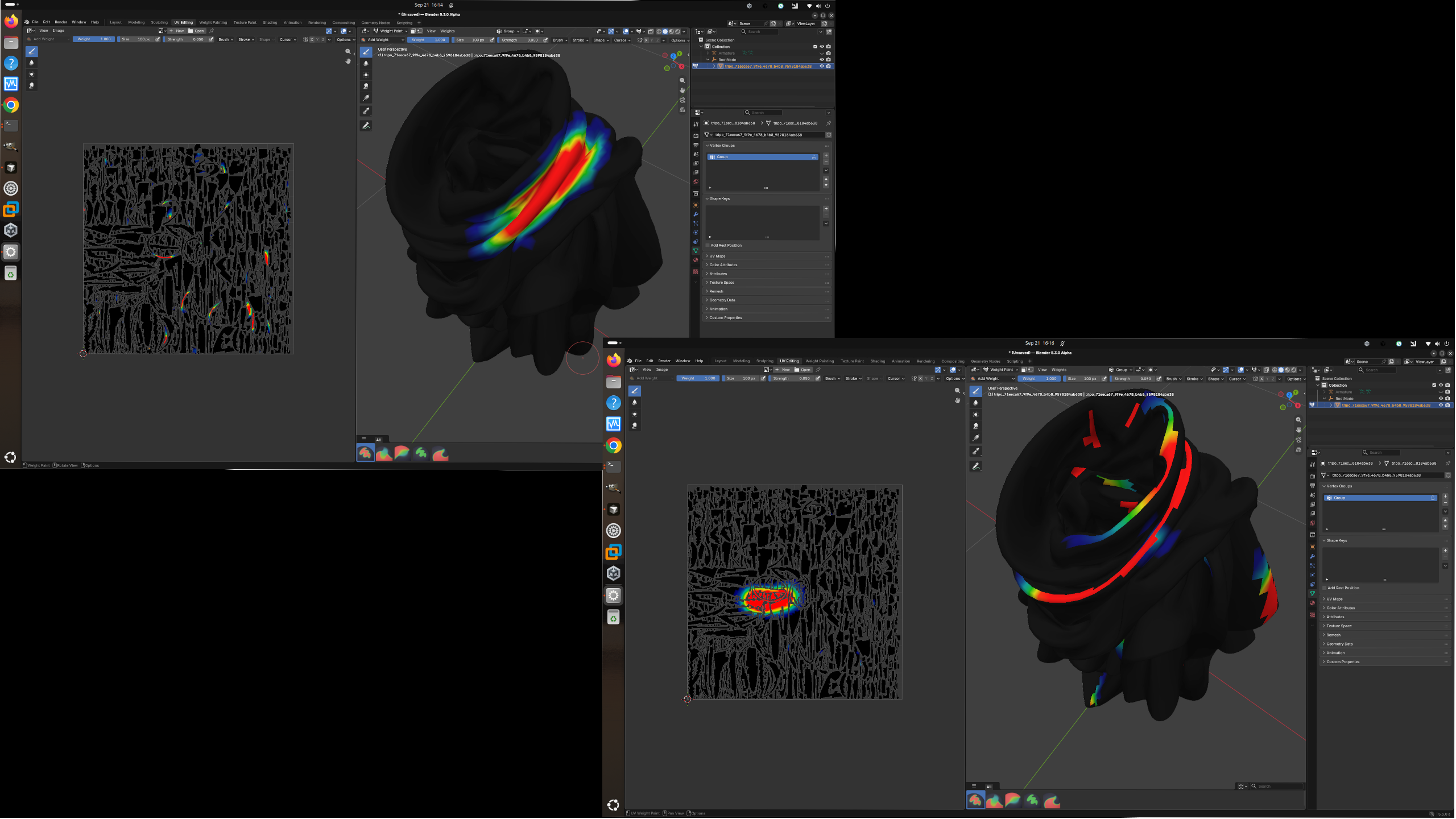This screenshot has height=819, width=1456.
Task: Open File menu in upper-left Blender window
Action: click(x=35, y=22)
